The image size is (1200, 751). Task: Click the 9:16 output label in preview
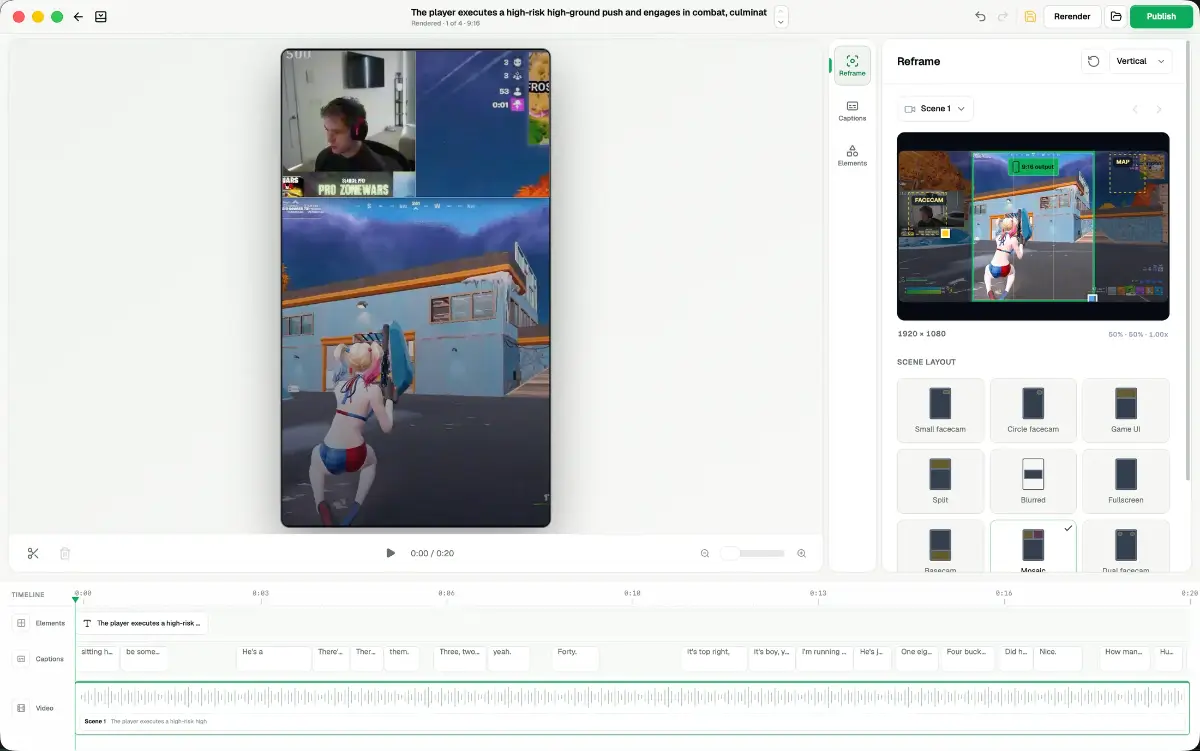[x=1033, y=167]
